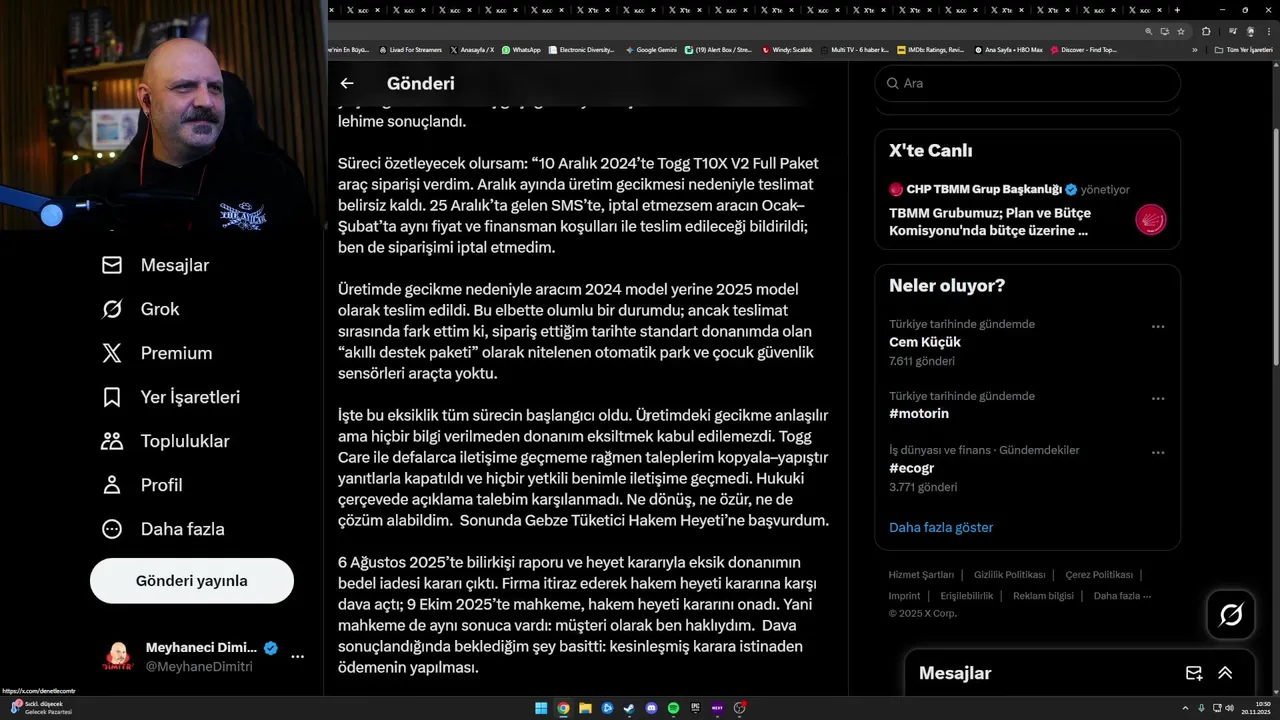Click the Gönderi yayınla button
Image resolution: width=1280 pixels, height=720 pixels.
pyautogui.click(x=192, y=581)
